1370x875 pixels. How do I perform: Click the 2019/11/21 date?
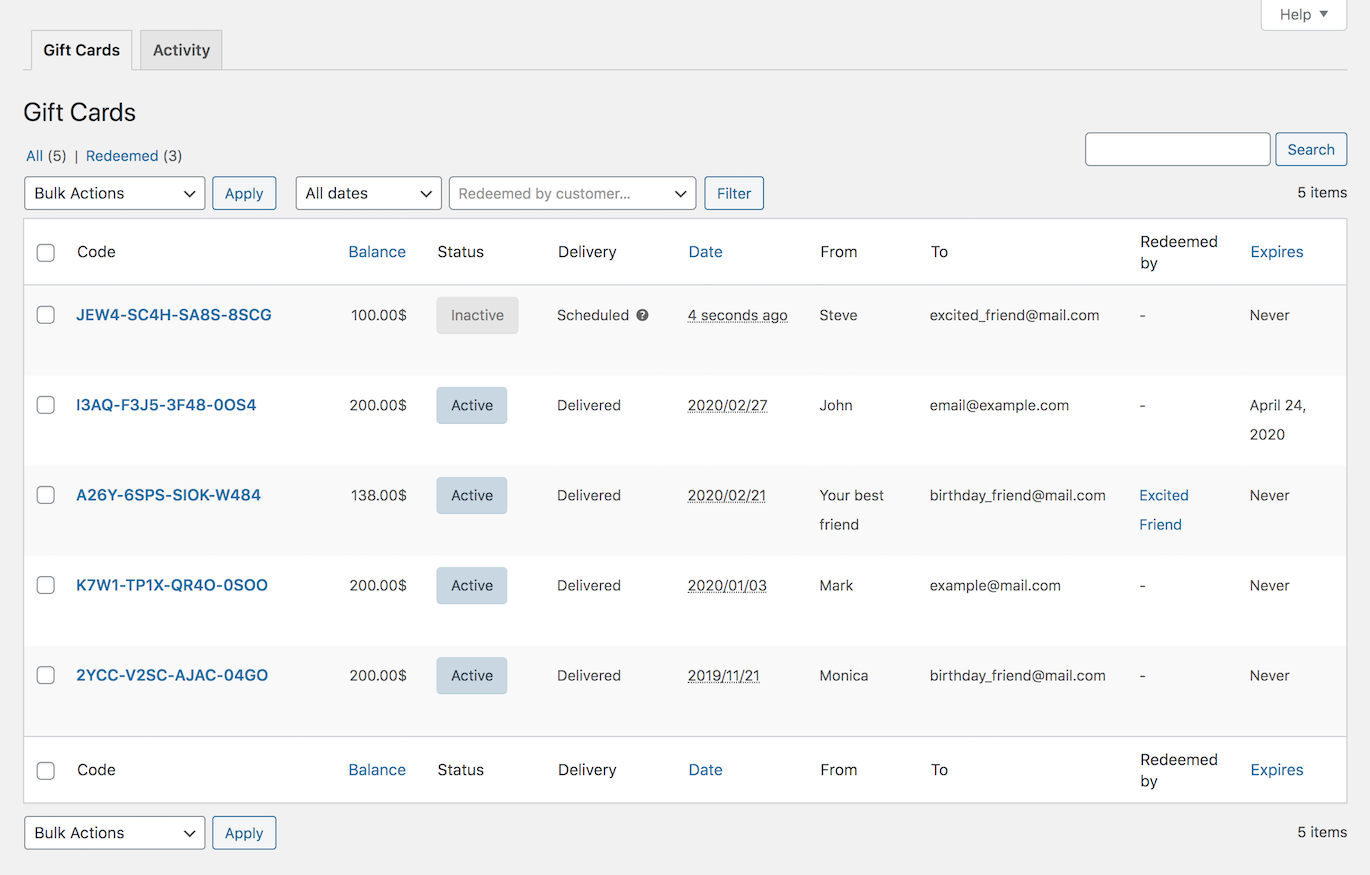pyautogui.click(x=724, y=675)
